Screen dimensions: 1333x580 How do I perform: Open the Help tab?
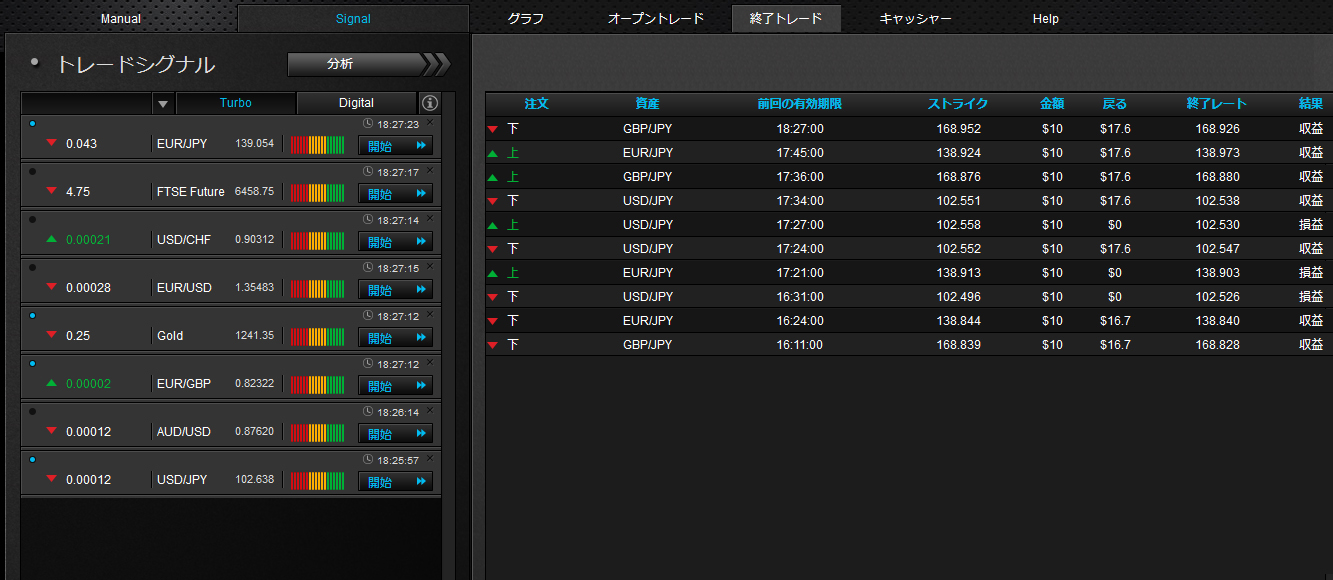(1046, 19)
